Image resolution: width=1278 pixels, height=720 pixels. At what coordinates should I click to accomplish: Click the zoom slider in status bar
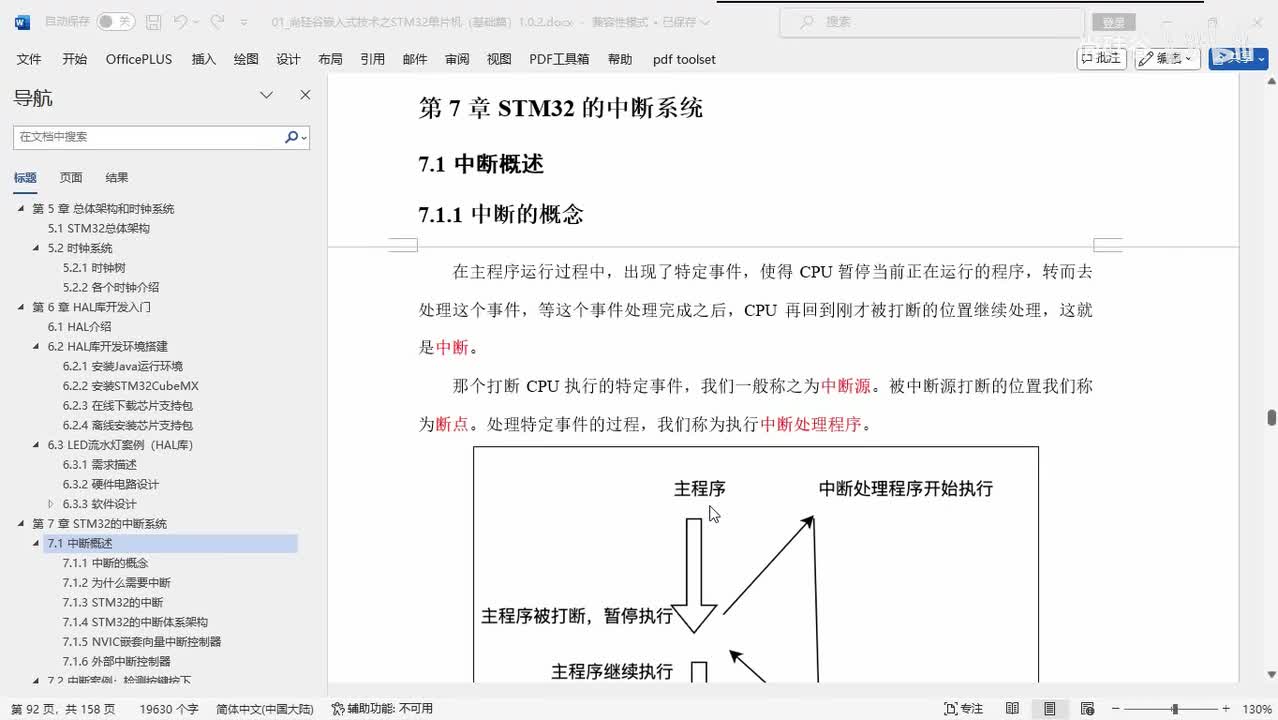(x=1171, y=709)
